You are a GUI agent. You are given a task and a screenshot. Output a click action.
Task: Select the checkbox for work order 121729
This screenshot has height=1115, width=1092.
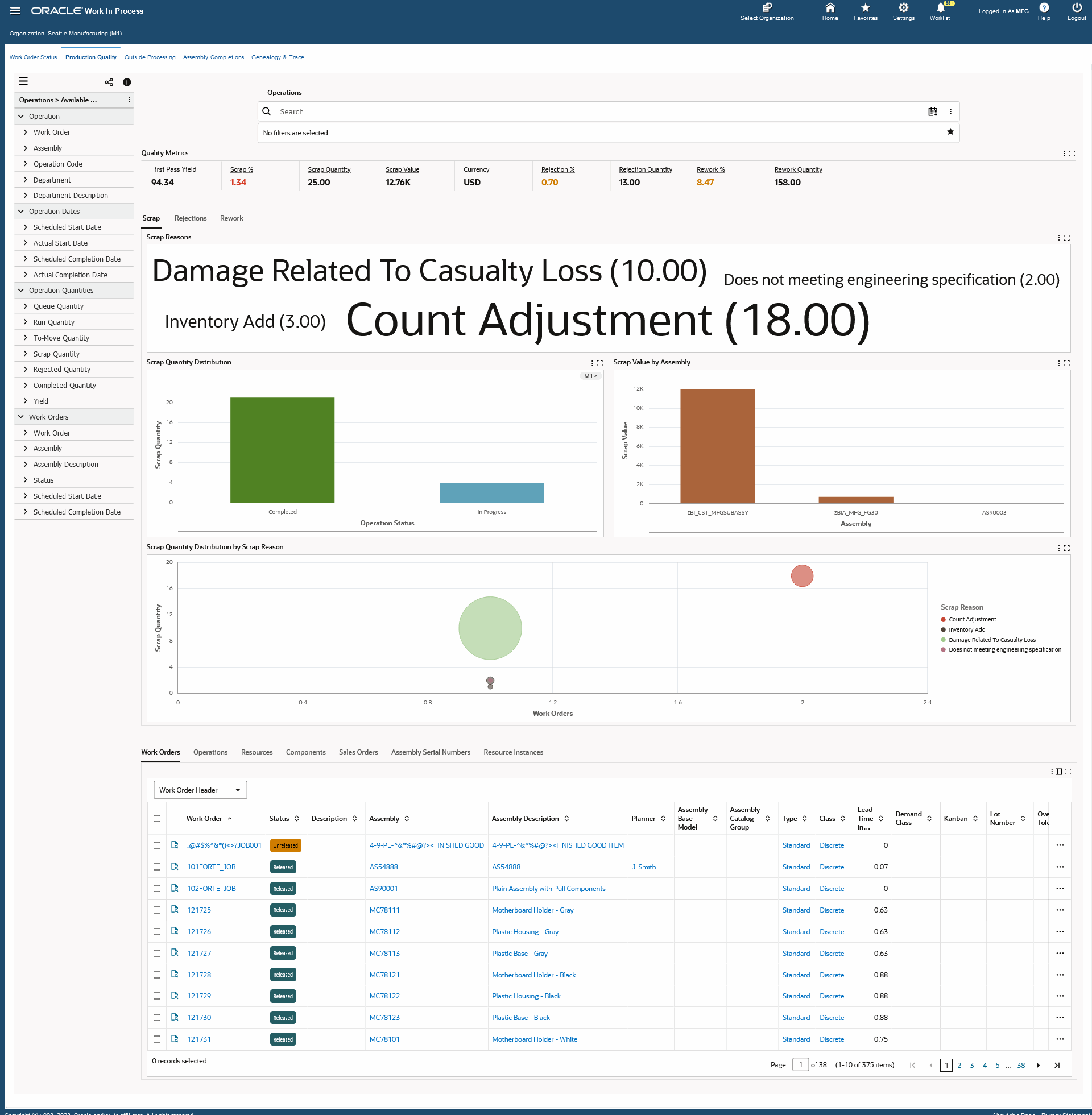pyautogui.click(x=157, y=996)
